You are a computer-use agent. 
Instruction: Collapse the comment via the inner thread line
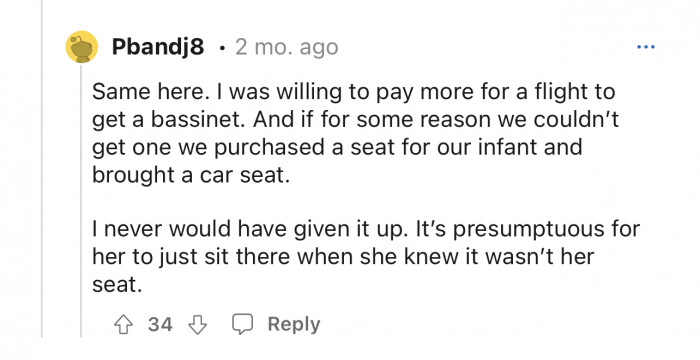coord(81,200)
